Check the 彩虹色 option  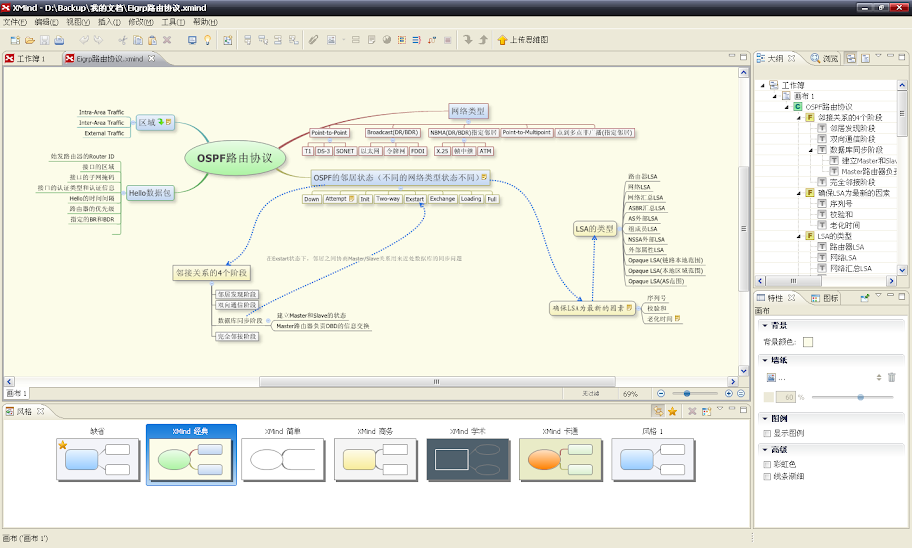(767, 464)
